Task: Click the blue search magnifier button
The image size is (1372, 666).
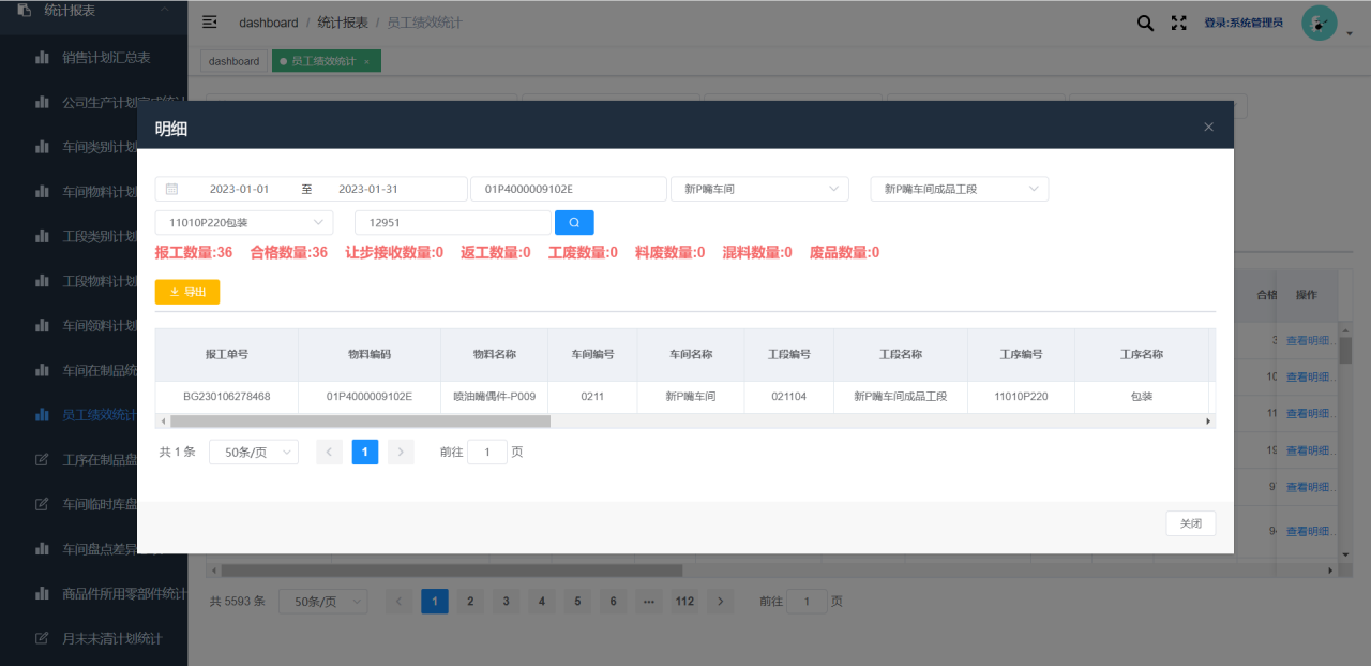Action: [574, 222]
